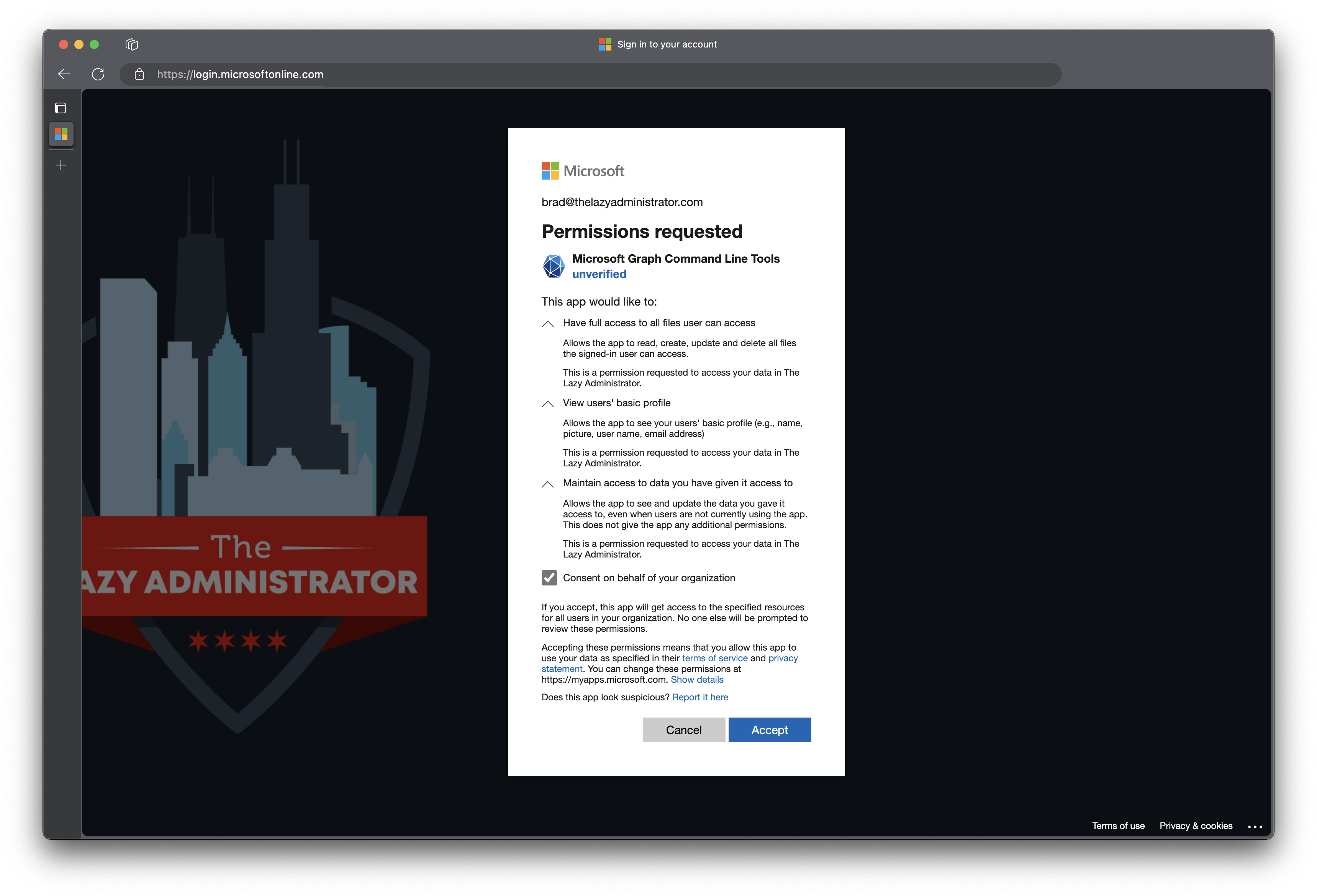Image resolution: width=1317 pixels, height=896 pixels.
Task: Open the three-dot menu in footer
Action: coord(1255,826)
